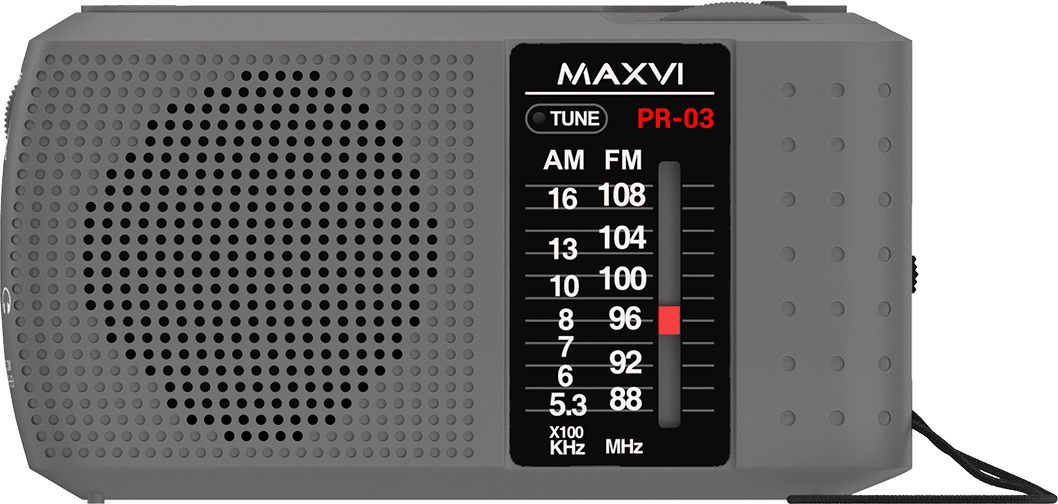This screenshot has height=504, width=1058.
Task: Select the FM band heading
Action: (623, 161)
